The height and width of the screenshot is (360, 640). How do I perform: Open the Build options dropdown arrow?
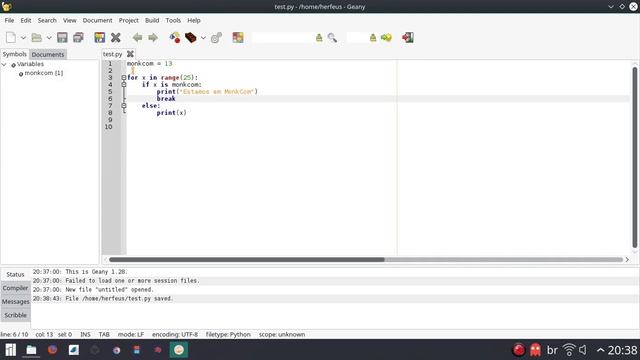pos(203,38)
